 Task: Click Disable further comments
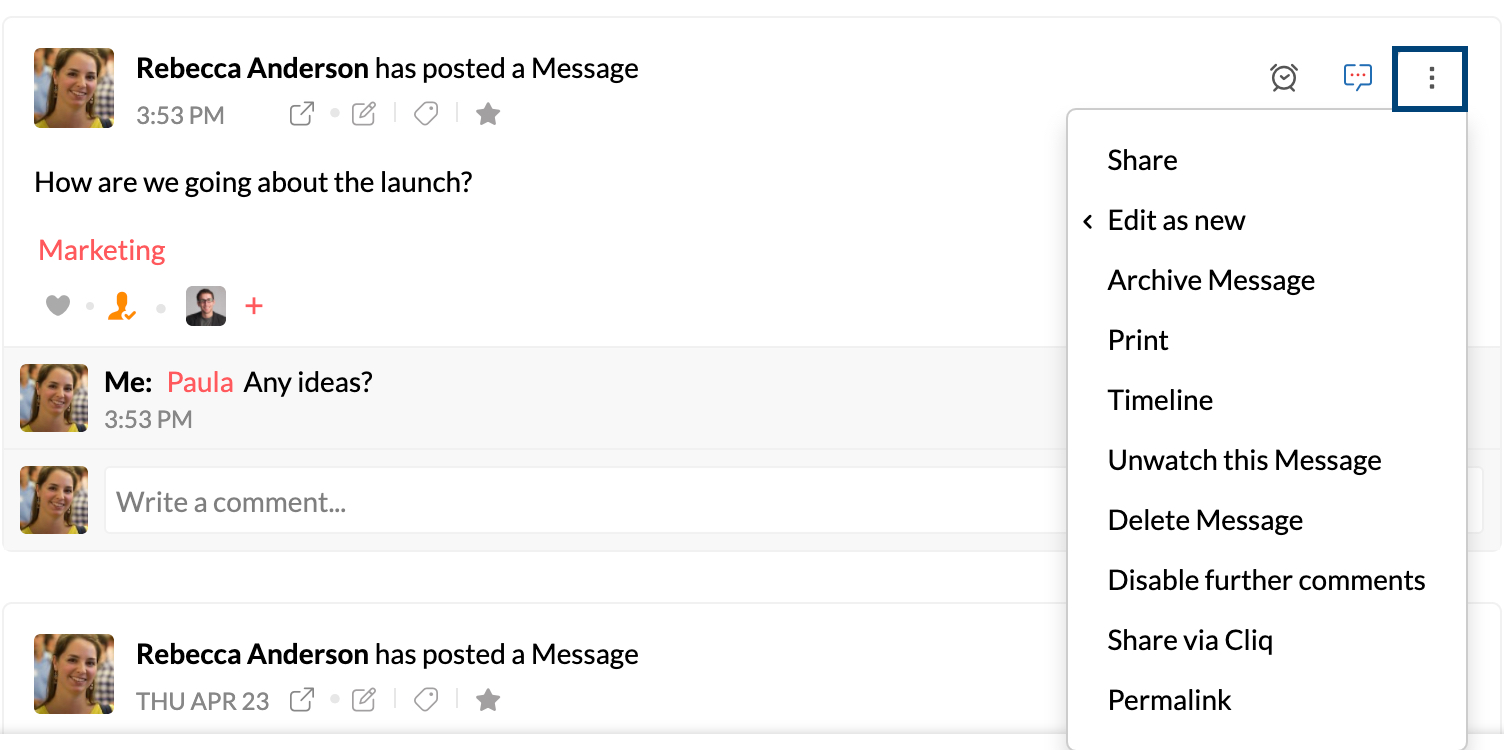click(1266, 581)
